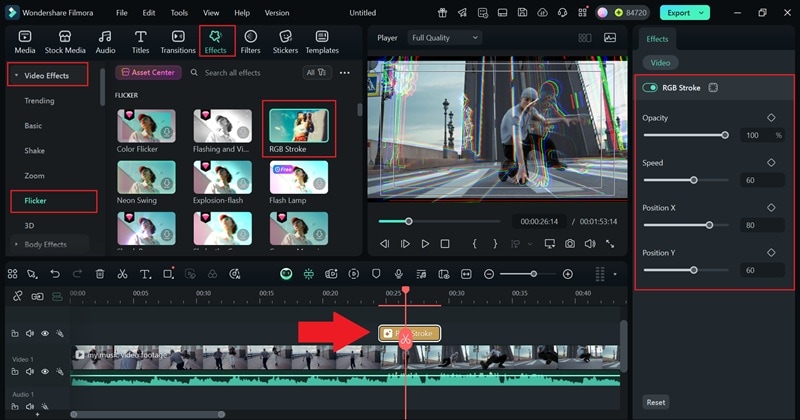This screenshot has height=420, width=800.
Task: Add text with the Text tool
Action: coord(145,274)
